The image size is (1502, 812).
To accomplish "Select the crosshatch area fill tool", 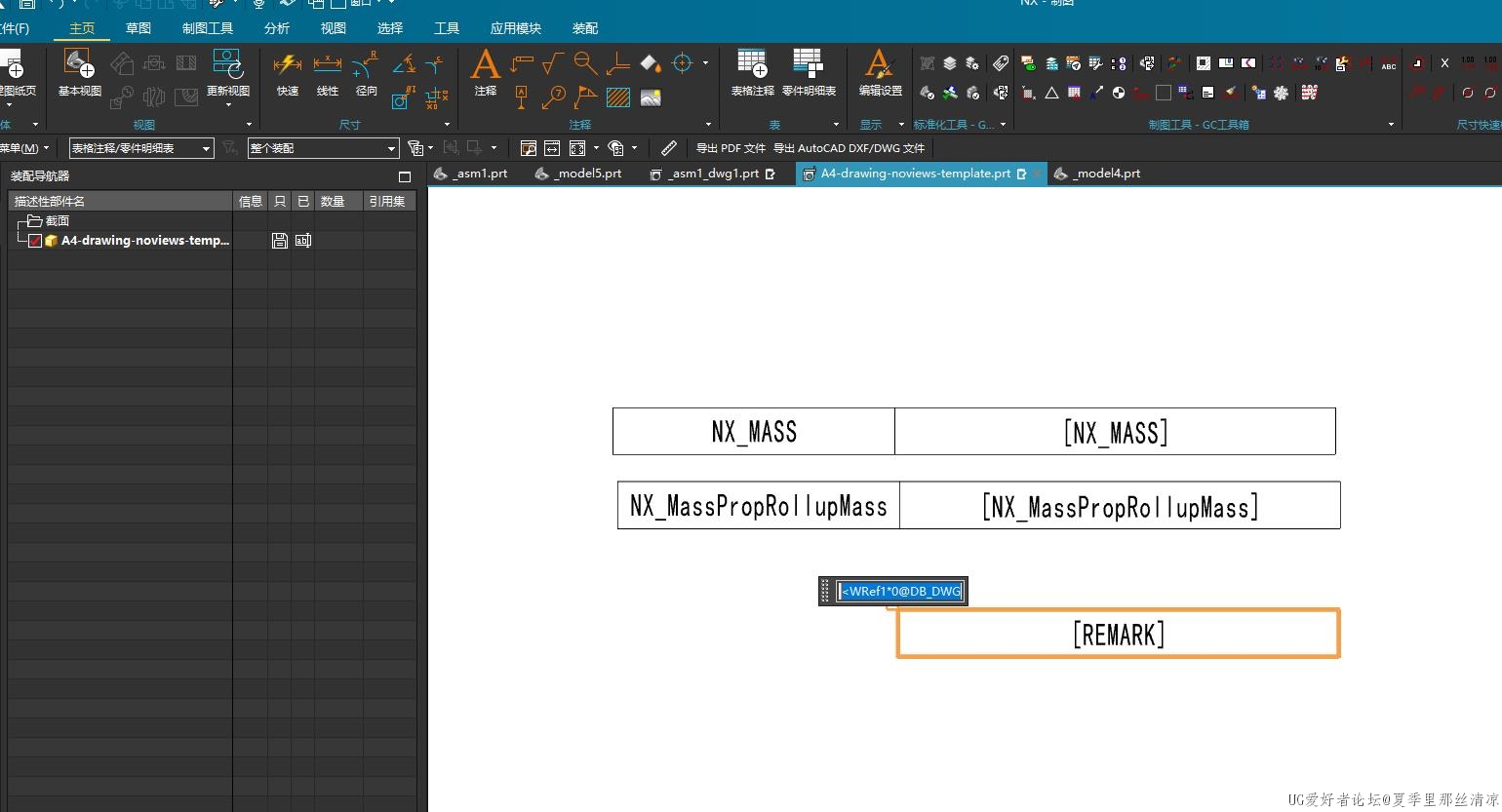I will 617,97.
